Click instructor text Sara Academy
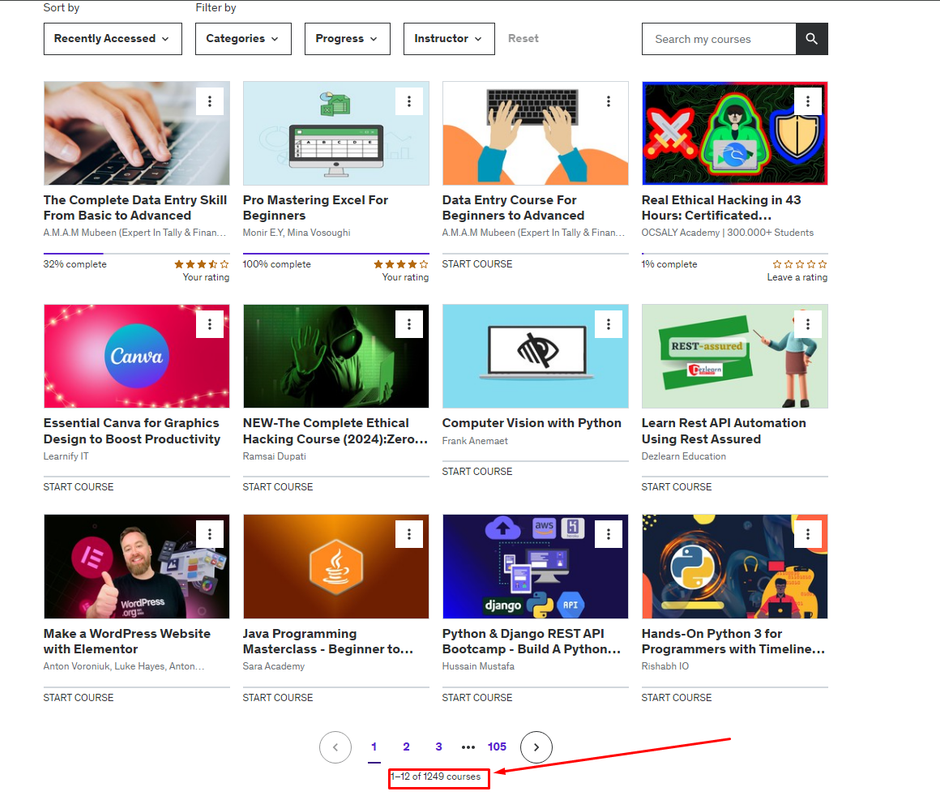 pos(273,666)
